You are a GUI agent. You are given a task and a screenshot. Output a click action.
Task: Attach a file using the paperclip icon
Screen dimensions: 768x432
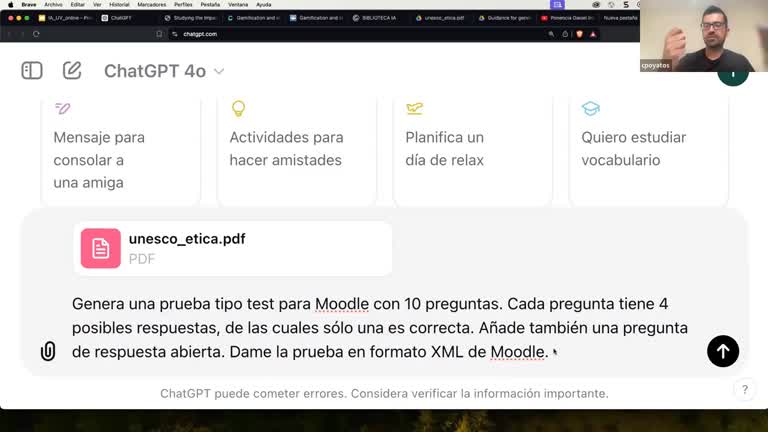tap(48, 351)
